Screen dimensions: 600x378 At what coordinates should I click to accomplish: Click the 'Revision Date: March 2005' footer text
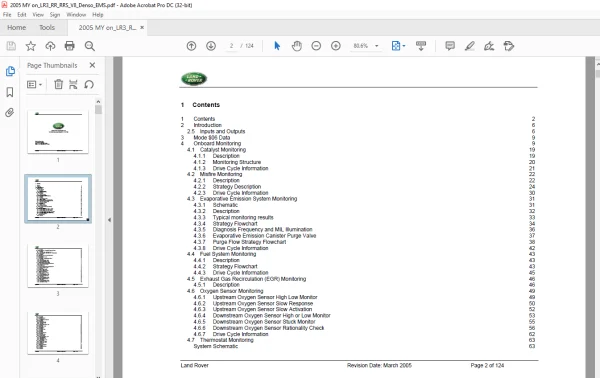click(379, 365)
